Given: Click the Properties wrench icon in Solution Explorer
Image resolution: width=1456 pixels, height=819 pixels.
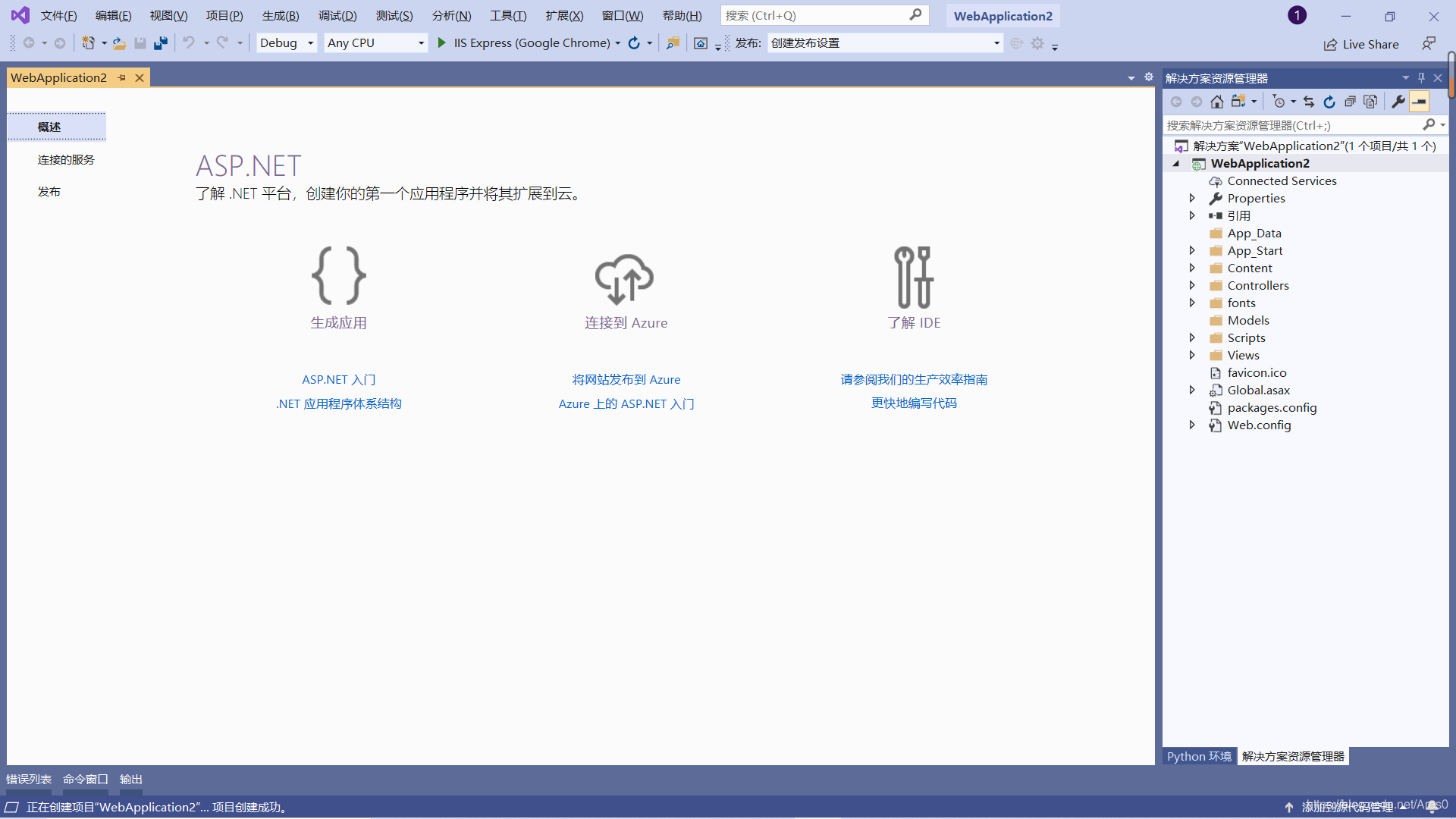Looking at the screenshot, I should [1399, 101].
